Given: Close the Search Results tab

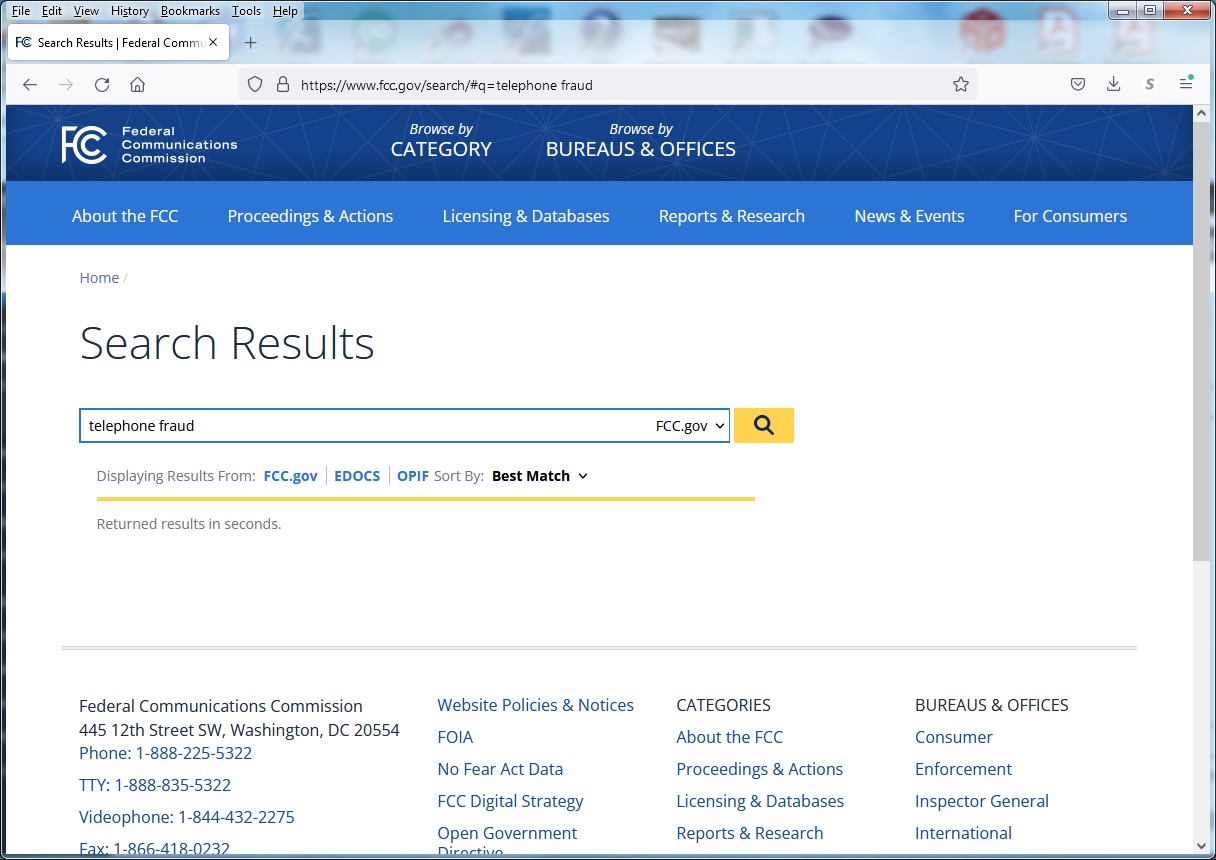Looking at the screenshot, I should coord(213,43).
